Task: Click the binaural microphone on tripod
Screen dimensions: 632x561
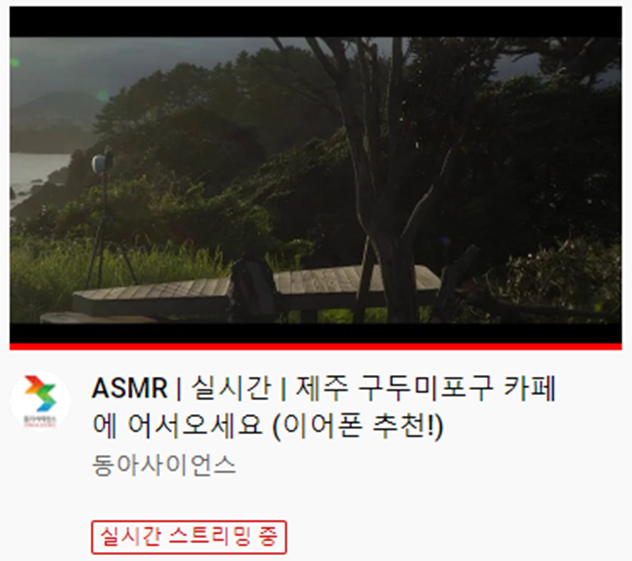Action: pyautogui.click(x=103, y=162)
